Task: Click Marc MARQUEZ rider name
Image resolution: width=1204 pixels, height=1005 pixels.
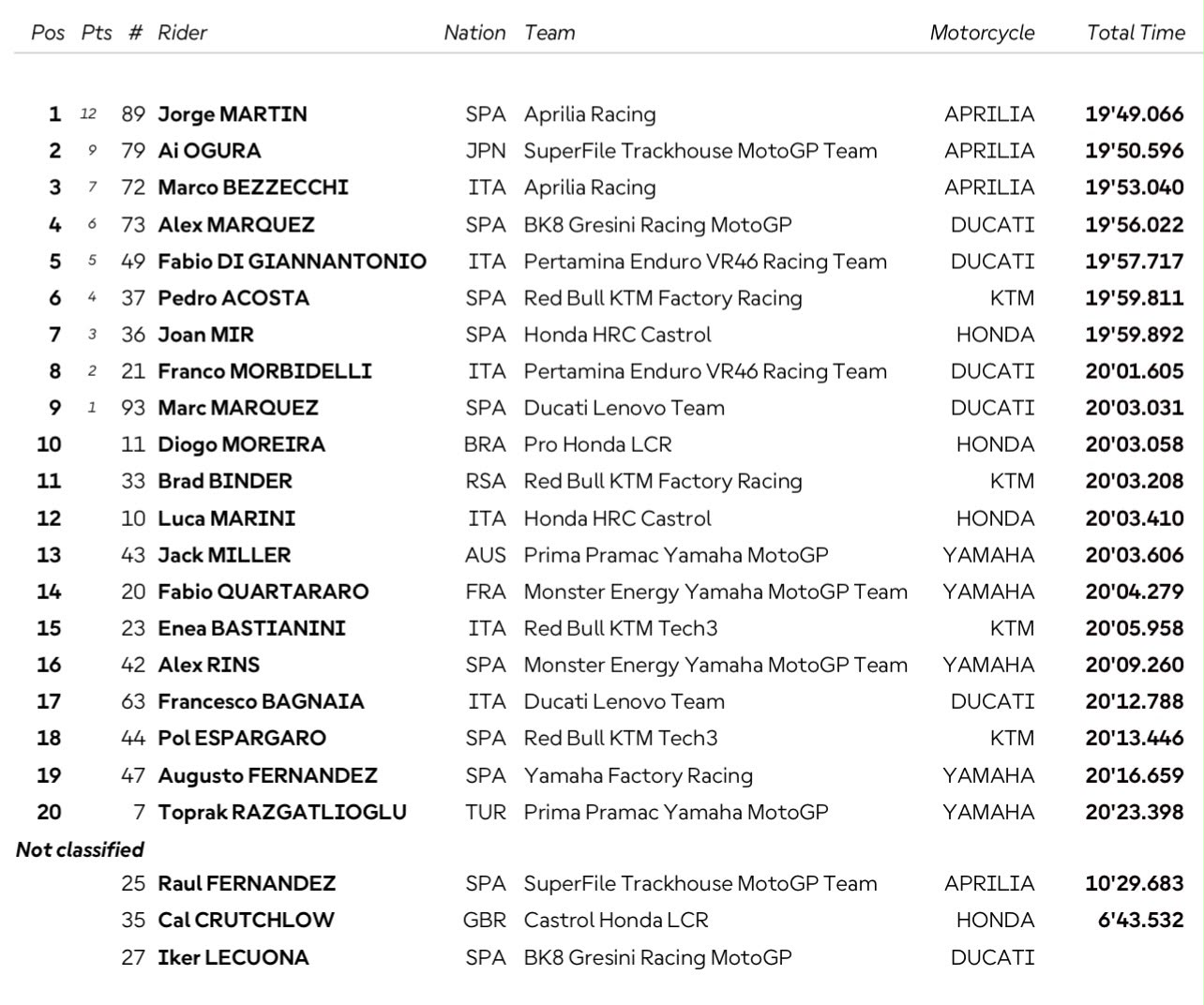Action: tap(238, 408)
